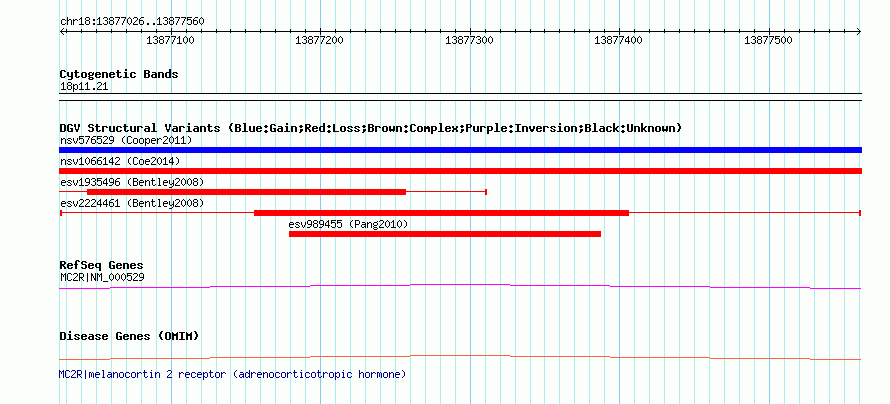Click ruler position 13877200
Viewport: 890px width, 404px height.
point(320,40)
